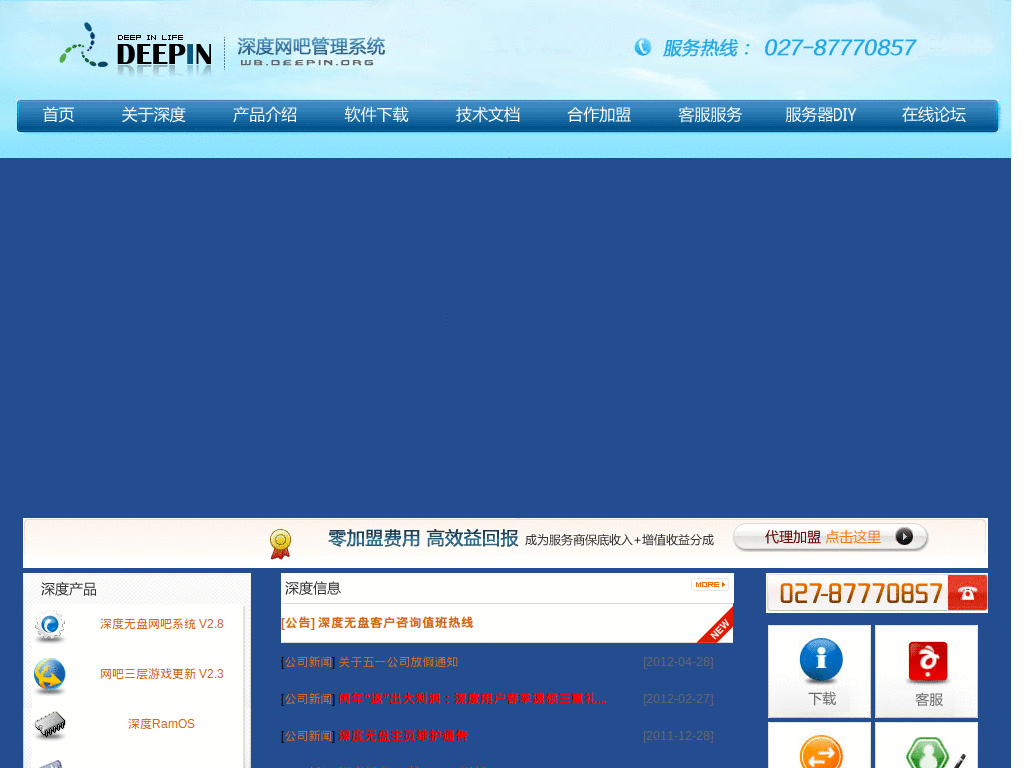Open 技术文档 navigation item

pyautogui.click(x=488, y=115)
